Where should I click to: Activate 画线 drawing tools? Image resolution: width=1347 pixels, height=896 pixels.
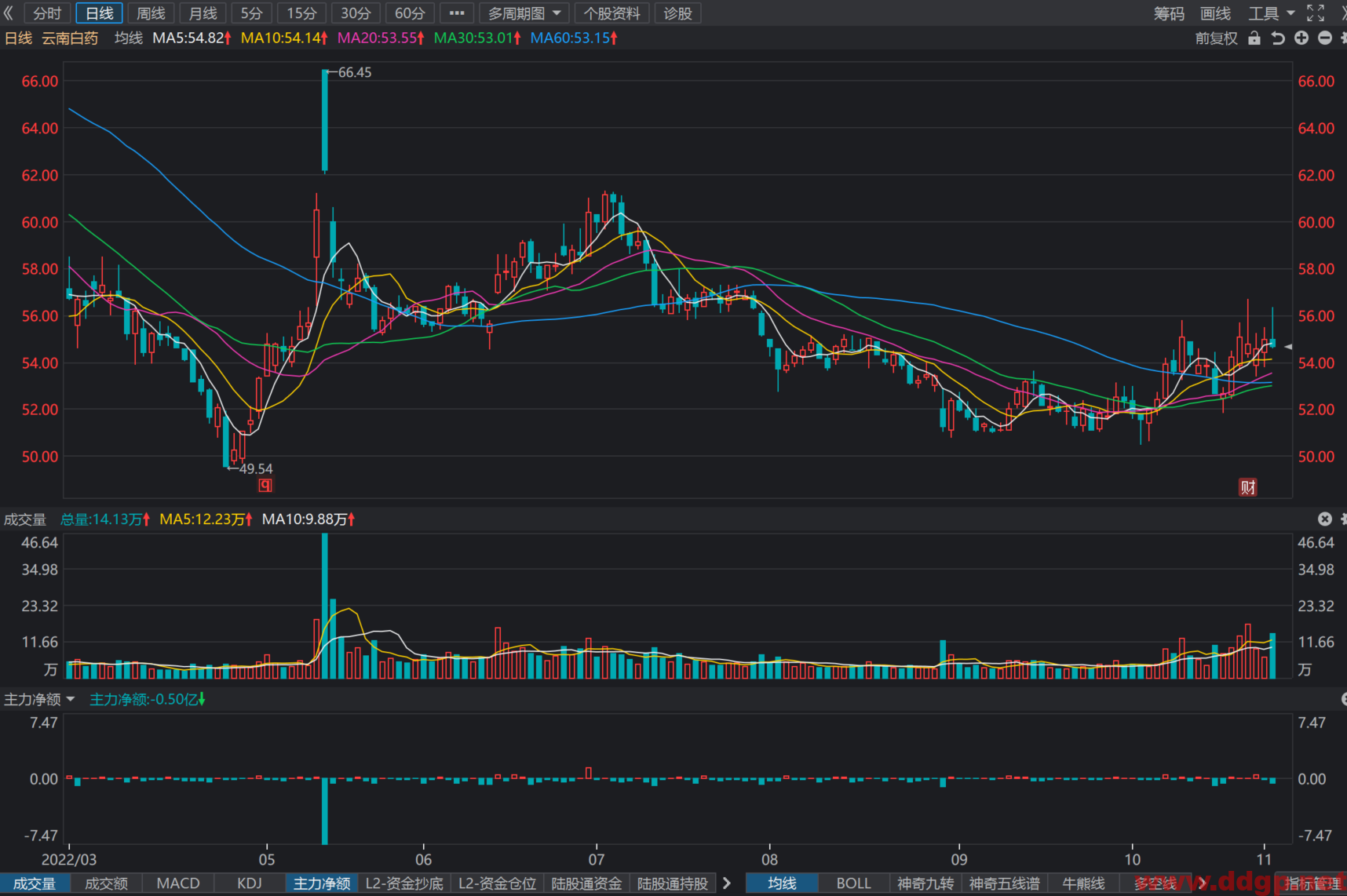(x=1215, y=13)
